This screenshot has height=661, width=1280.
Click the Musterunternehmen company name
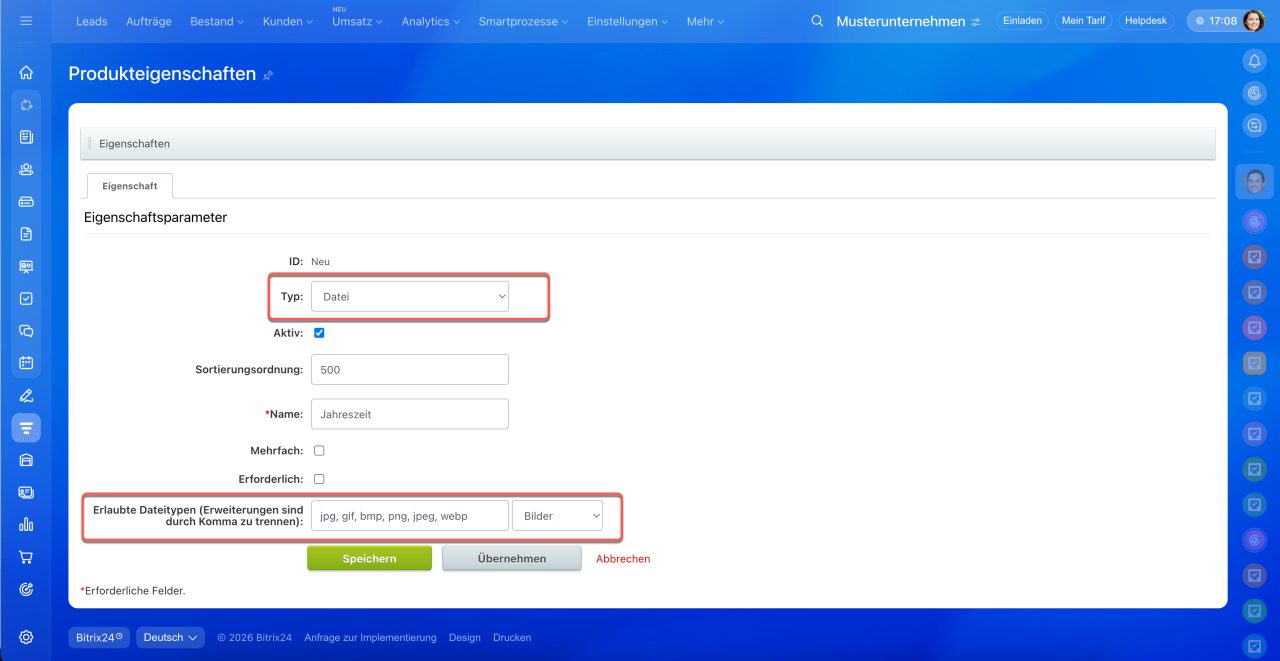click(900, 21)
